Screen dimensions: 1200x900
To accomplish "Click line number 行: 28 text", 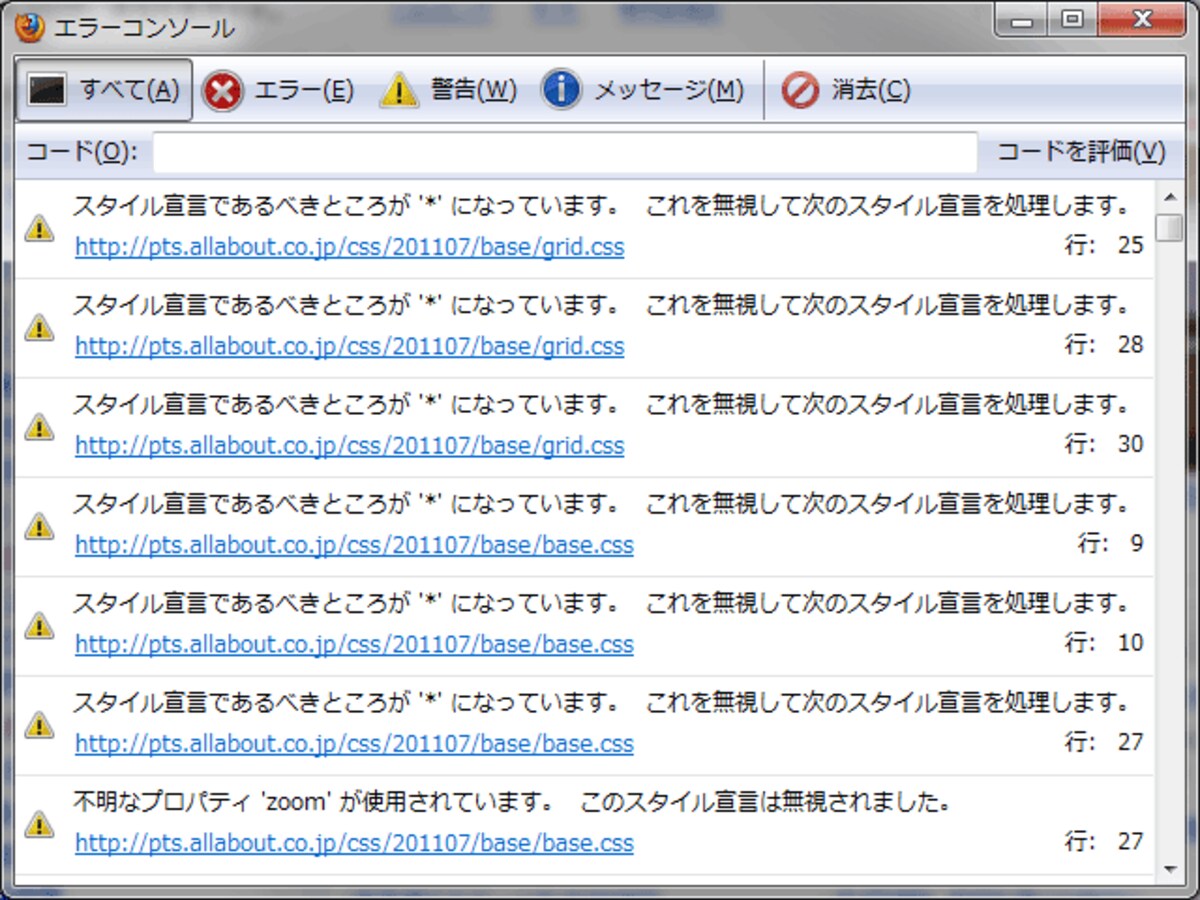I will 1104,345.
